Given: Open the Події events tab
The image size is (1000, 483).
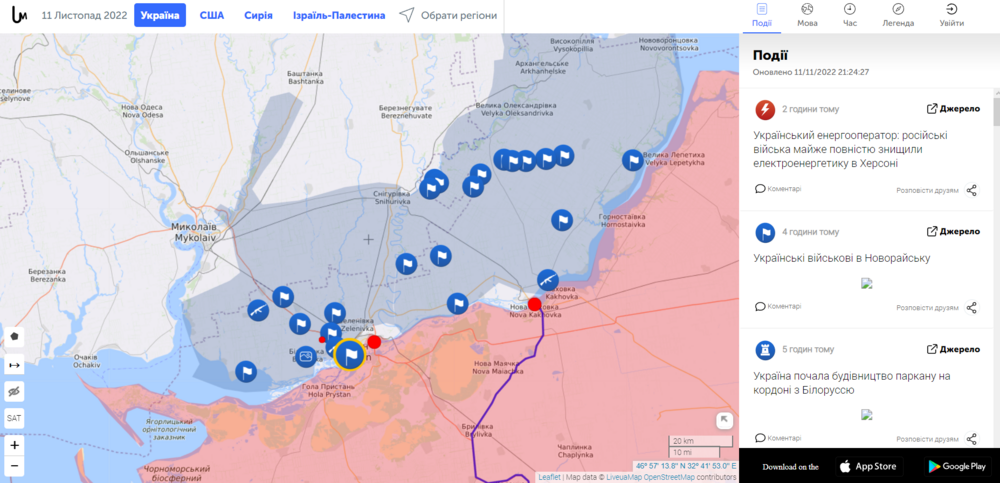Looking at the screenshot, I should click(x=761, y=16).
